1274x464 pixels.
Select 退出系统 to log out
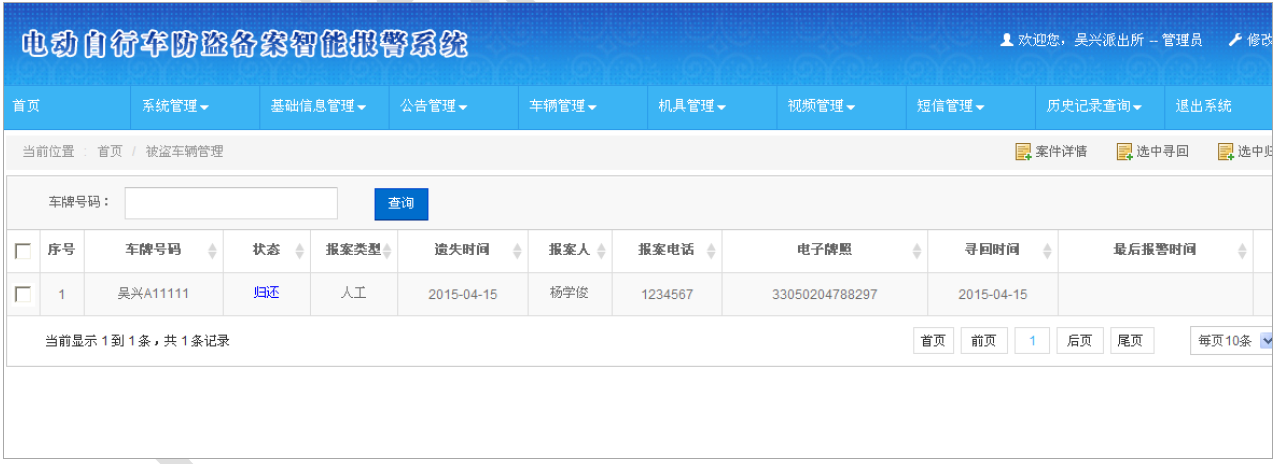pyautogui.click(x=1204, y=107)
